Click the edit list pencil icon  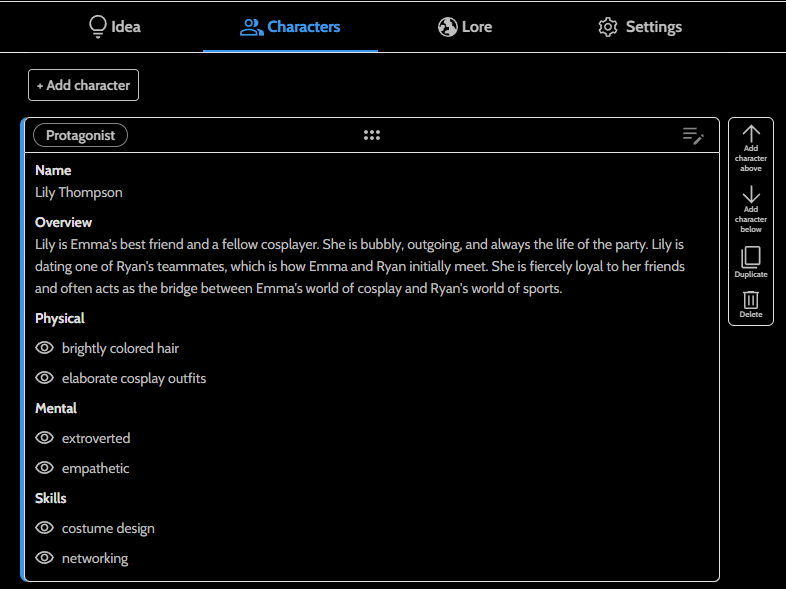tap(693, 136)
